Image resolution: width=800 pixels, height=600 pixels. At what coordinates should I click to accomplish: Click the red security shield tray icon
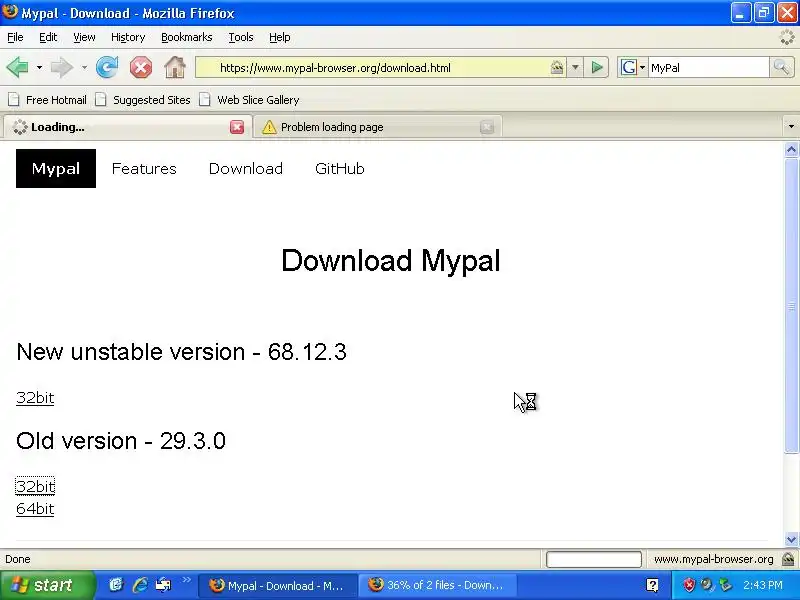click(x=689, y=585)
